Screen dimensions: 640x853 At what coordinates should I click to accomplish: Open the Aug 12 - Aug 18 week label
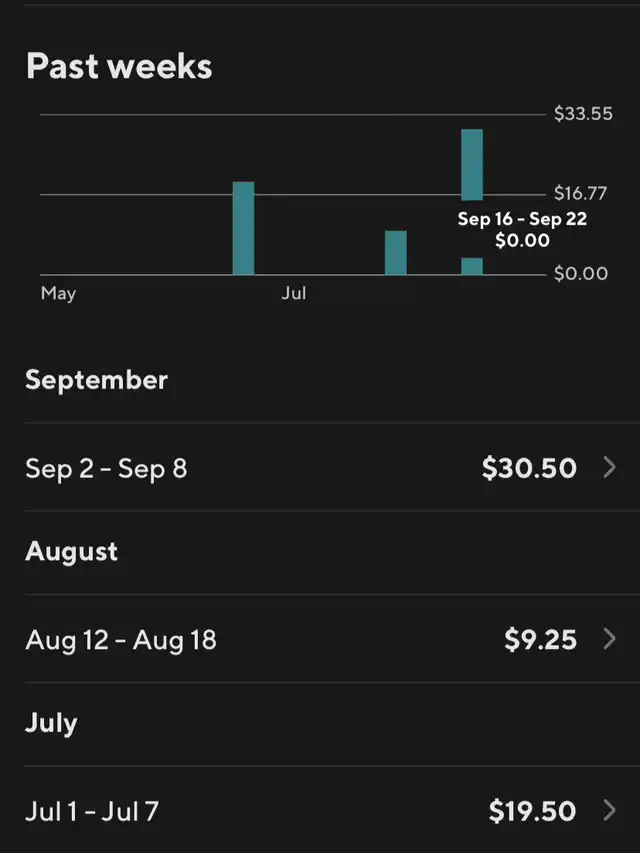(121, 640)
